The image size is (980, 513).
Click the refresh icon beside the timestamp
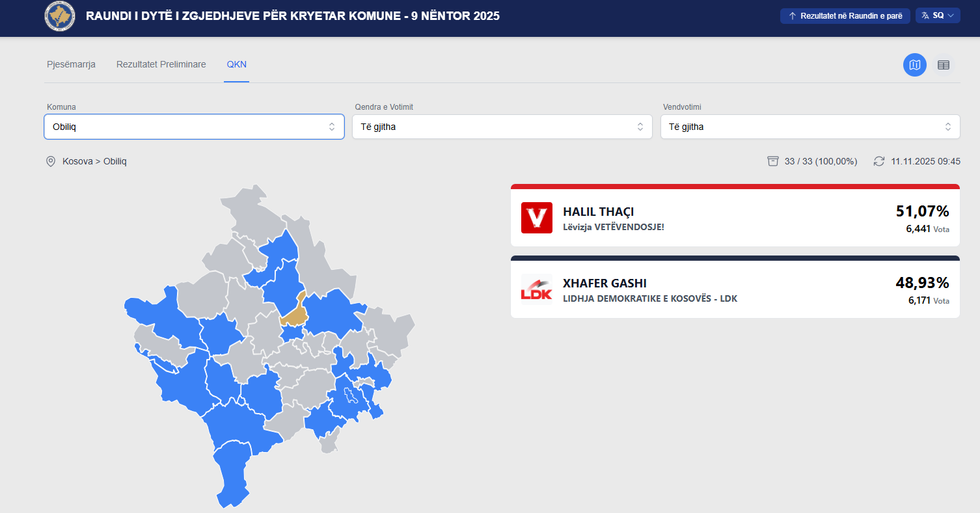pos(879,161)
